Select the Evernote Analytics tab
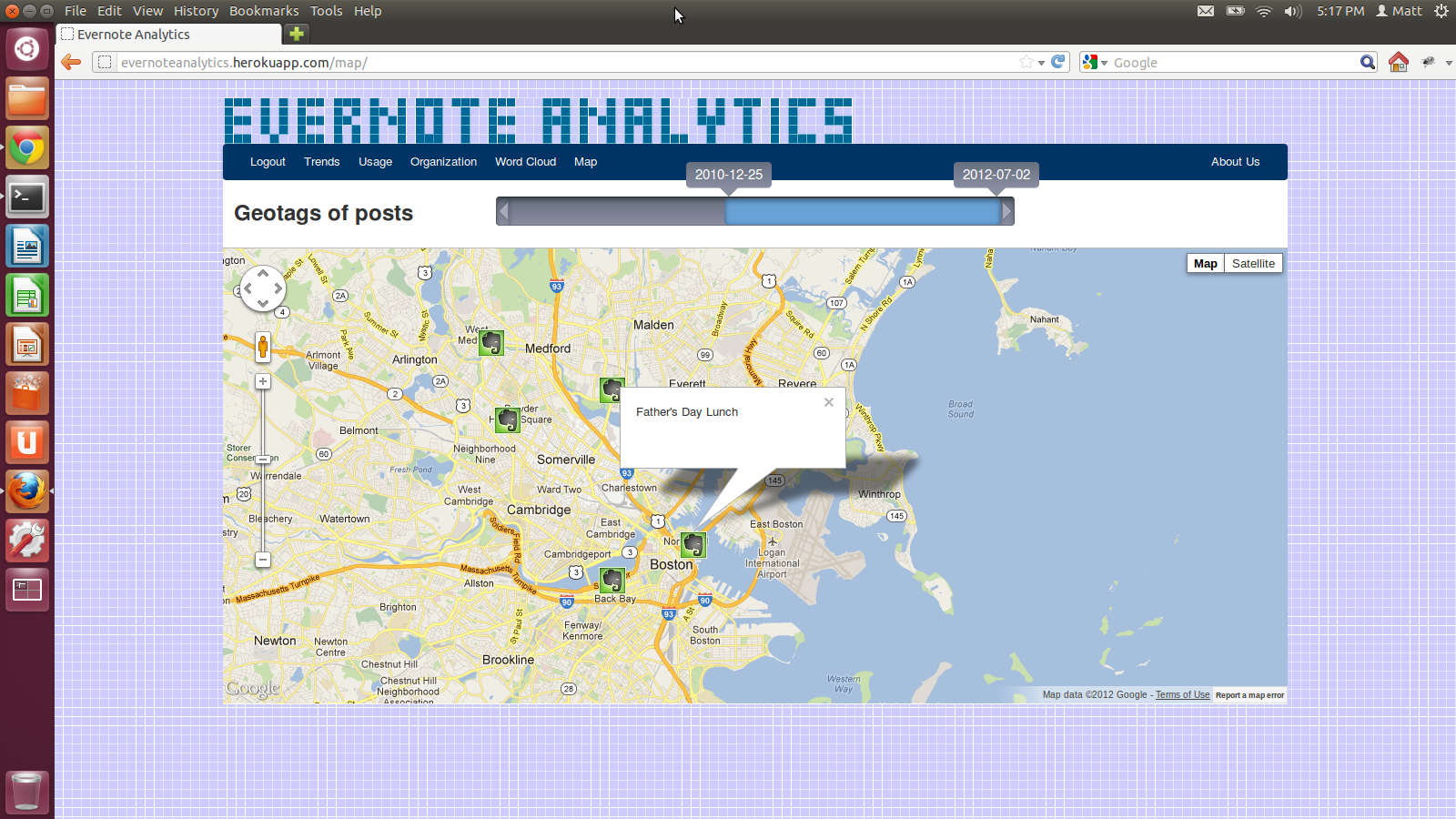 (x=169, y=35)
